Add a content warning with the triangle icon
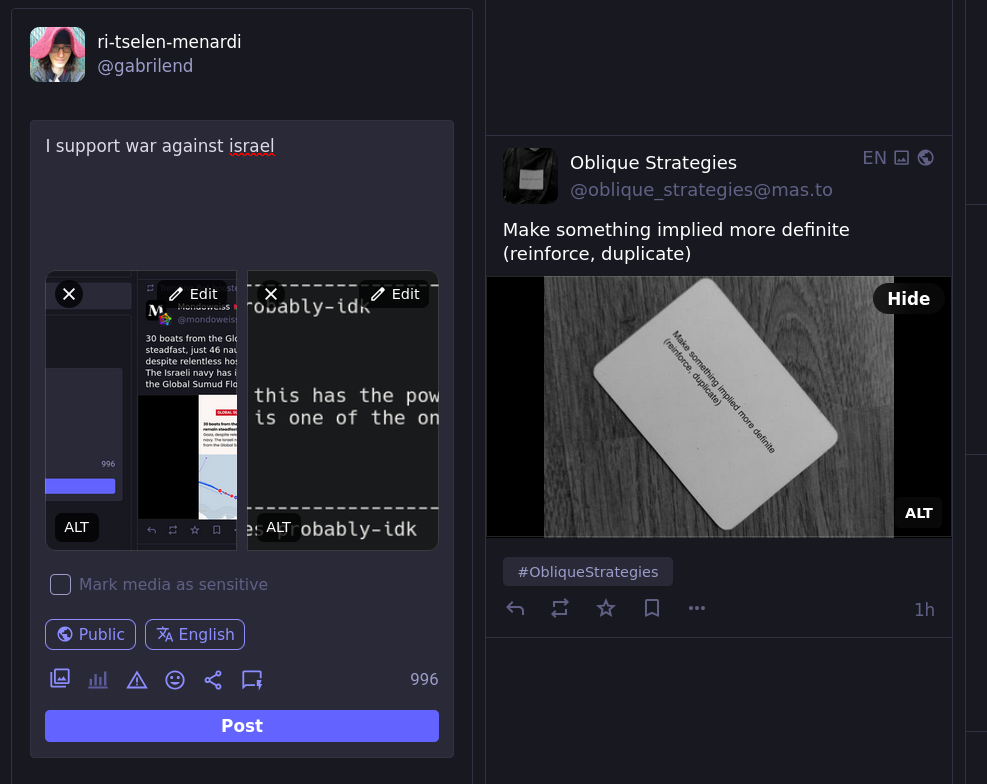The width and height of the screenshot is (987, 784). point(136,679)
